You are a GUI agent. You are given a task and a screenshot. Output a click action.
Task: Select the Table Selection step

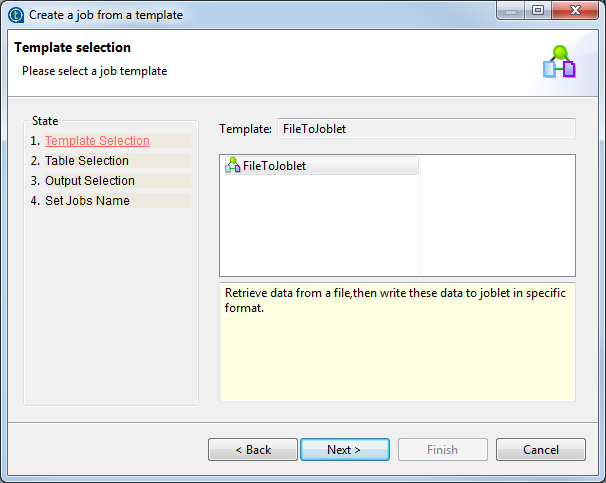[87, 161]
